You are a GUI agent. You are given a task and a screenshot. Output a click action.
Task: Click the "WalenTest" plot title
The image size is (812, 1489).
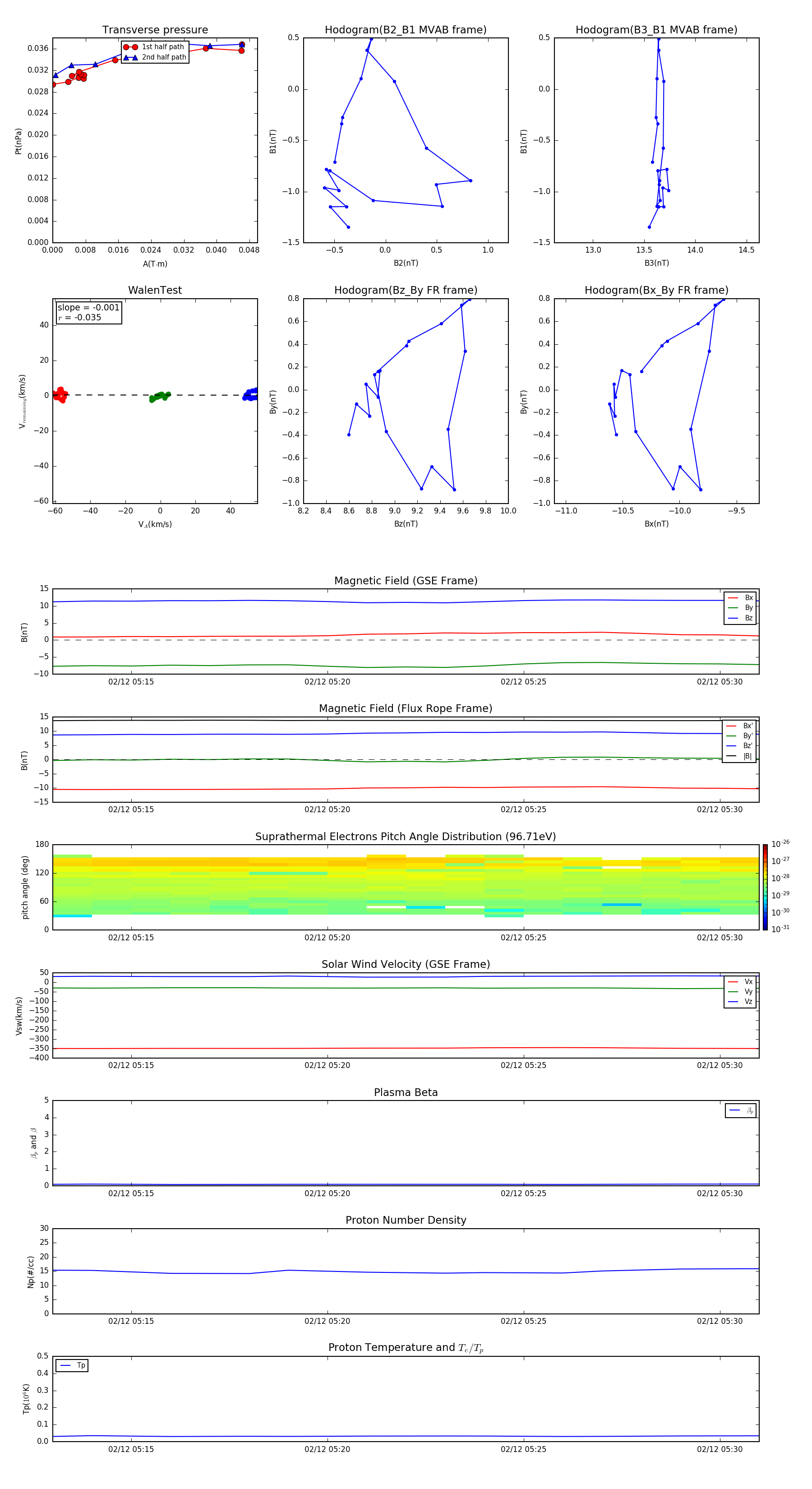(155, 290)
